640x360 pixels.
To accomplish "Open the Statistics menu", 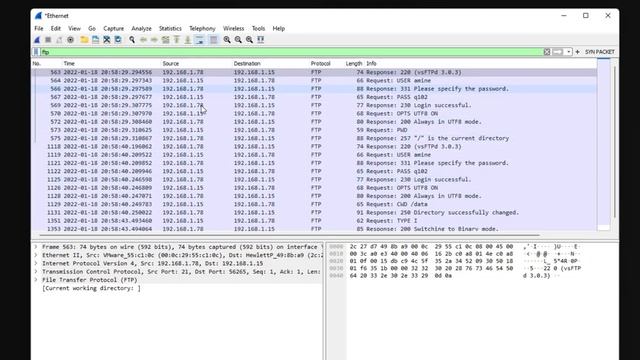I will tap(170, 29).
